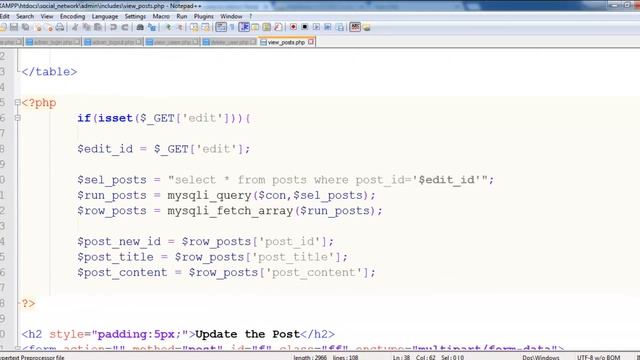Zoom in using the toolbar icon
This screenshot has width=640, height=360.
(x=168, y=27)
